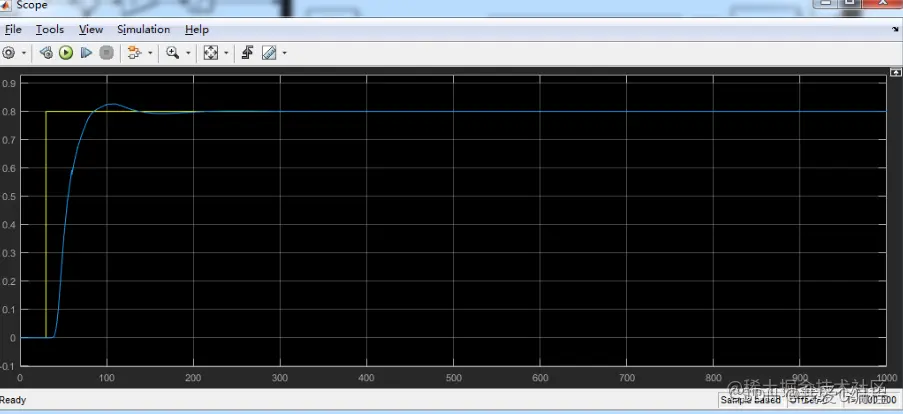The height and width of the screenshot is (414, 903).
Task: Open Configuration Properties gear icon
Action: pyautogui.click(x=9, y=53)
